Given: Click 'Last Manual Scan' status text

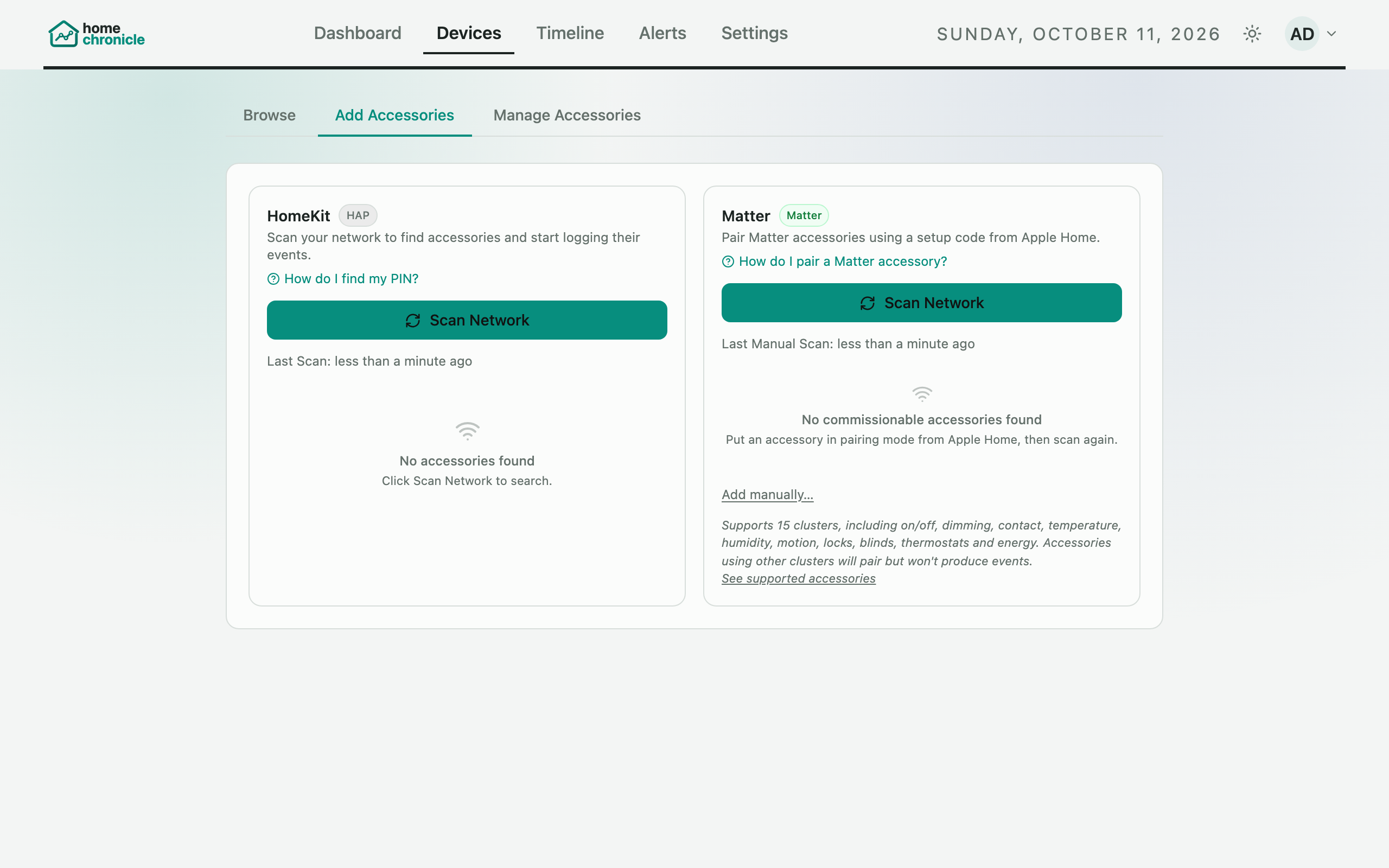Looking at the screenshot, I should (x=848, y=344).
